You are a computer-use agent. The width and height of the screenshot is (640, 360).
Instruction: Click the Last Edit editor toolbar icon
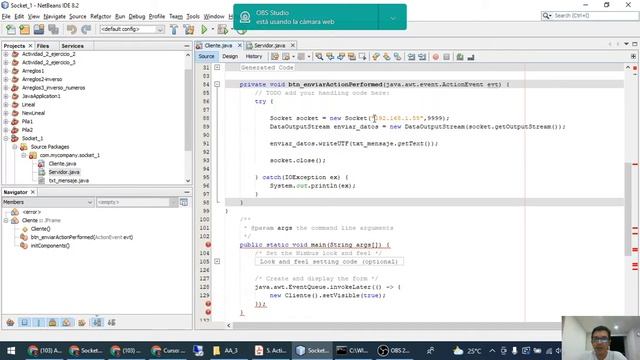(x=275, y=57)
